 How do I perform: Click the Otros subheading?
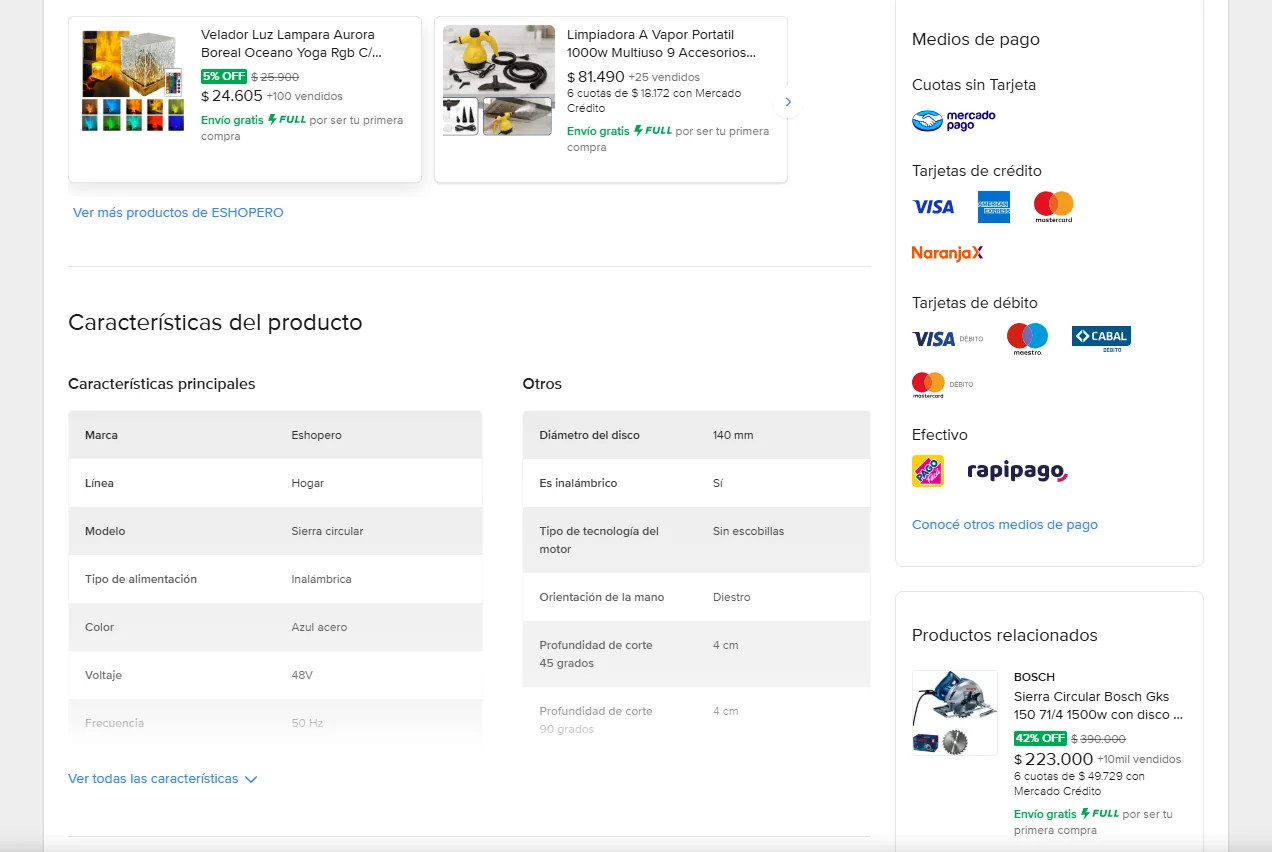[542, 384]
